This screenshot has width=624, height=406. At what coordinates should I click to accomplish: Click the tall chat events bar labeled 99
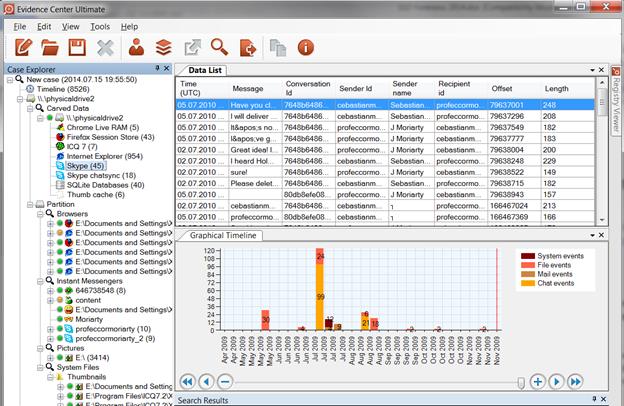(x=320, y=297)
